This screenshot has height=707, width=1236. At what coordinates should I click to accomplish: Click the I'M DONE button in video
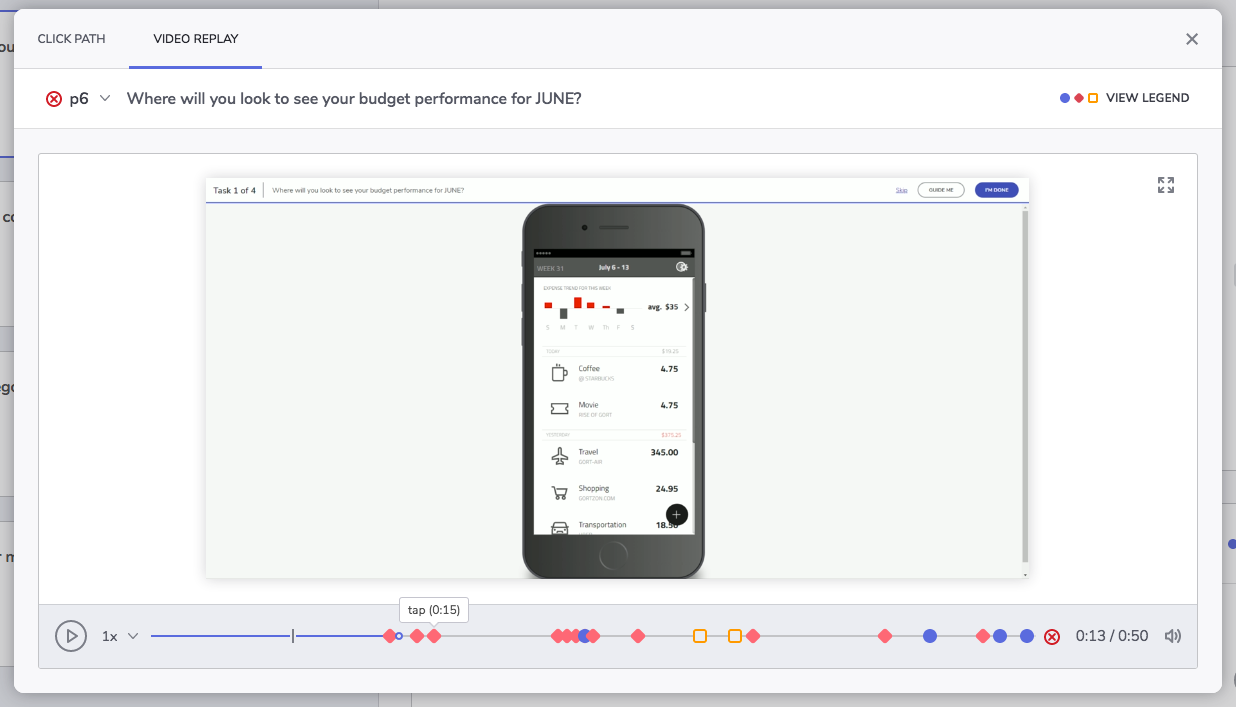996,190
